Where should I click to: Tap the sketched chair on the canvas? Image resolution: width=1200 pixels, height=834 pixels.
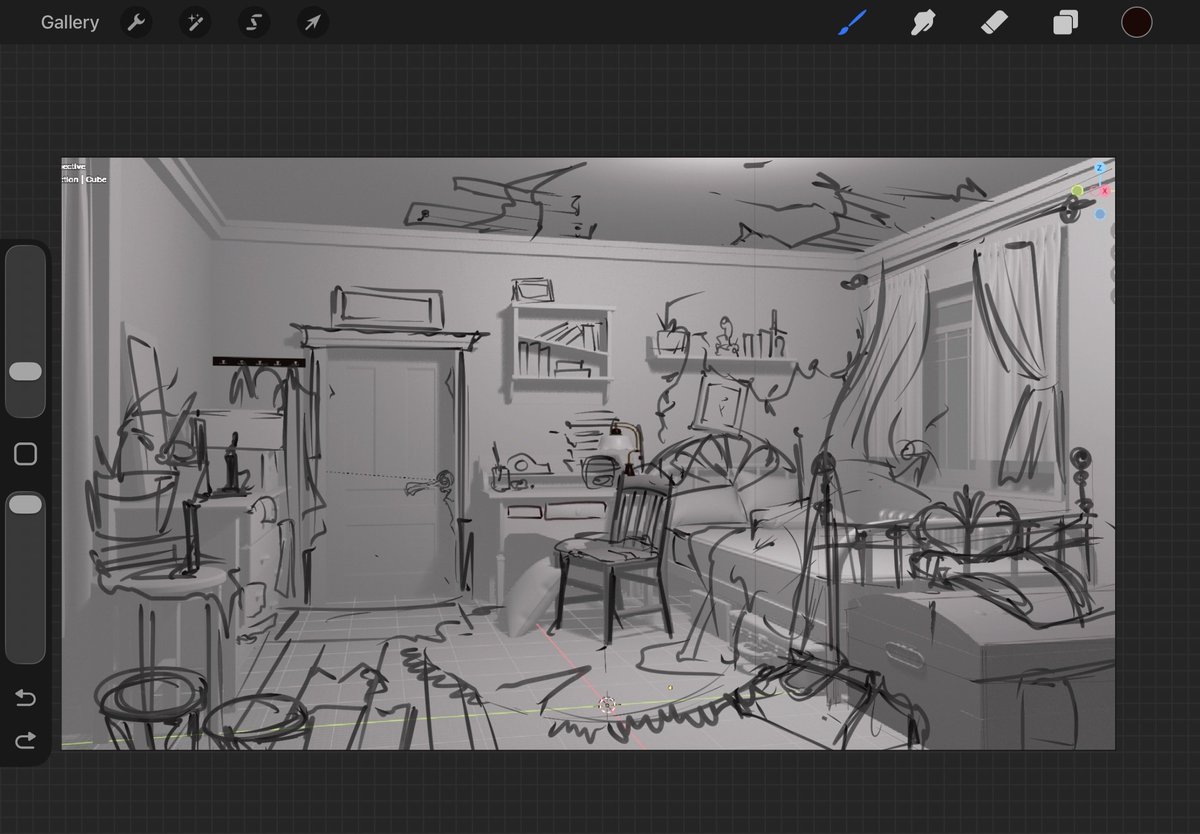pos(613,558)
